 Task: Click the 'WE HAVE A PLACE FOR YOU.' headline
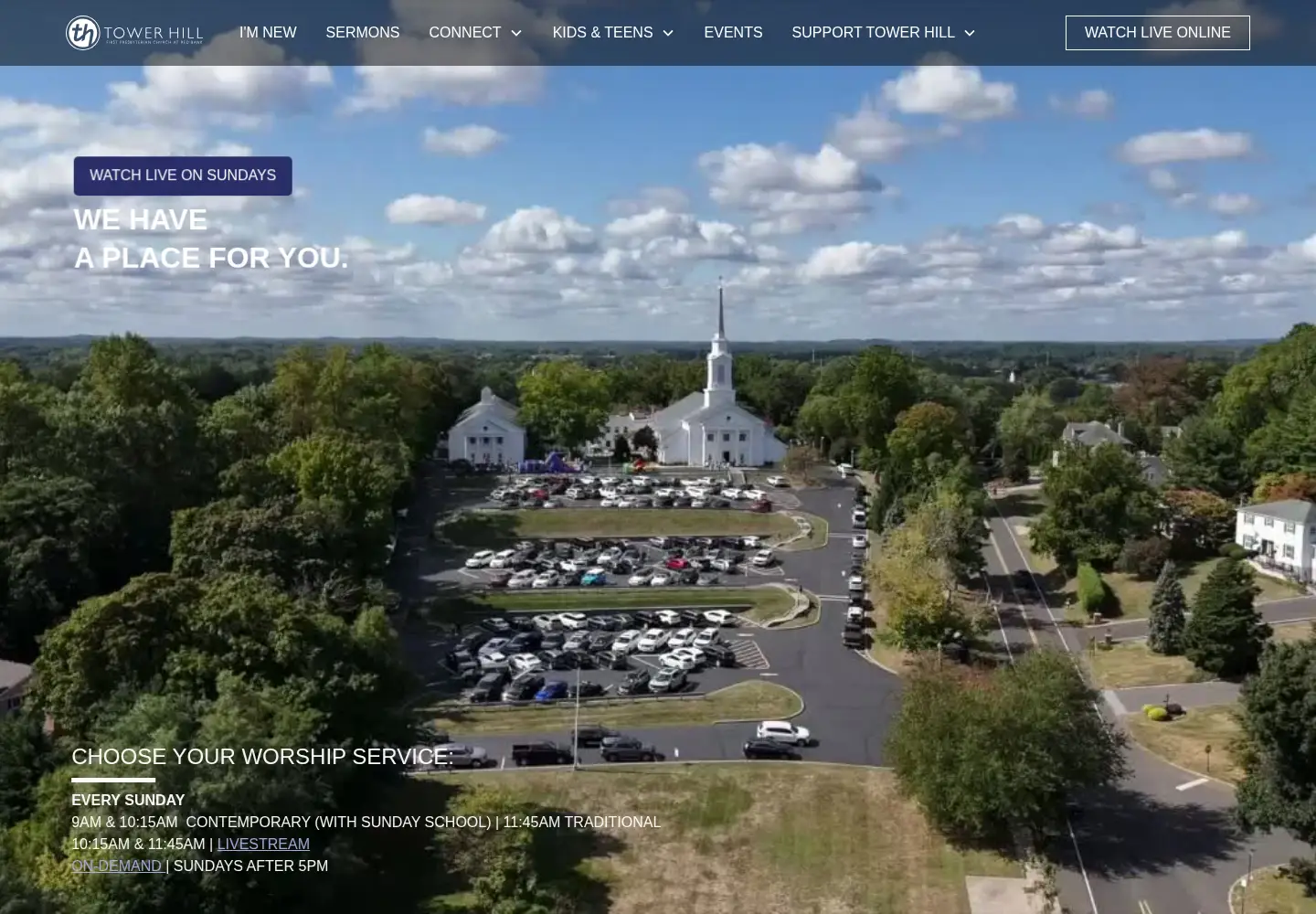tap(210, 239)
